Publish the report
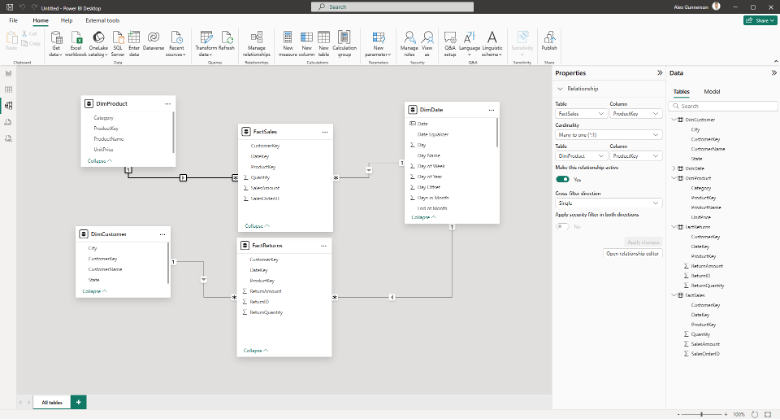 click(x=549, y=41)
